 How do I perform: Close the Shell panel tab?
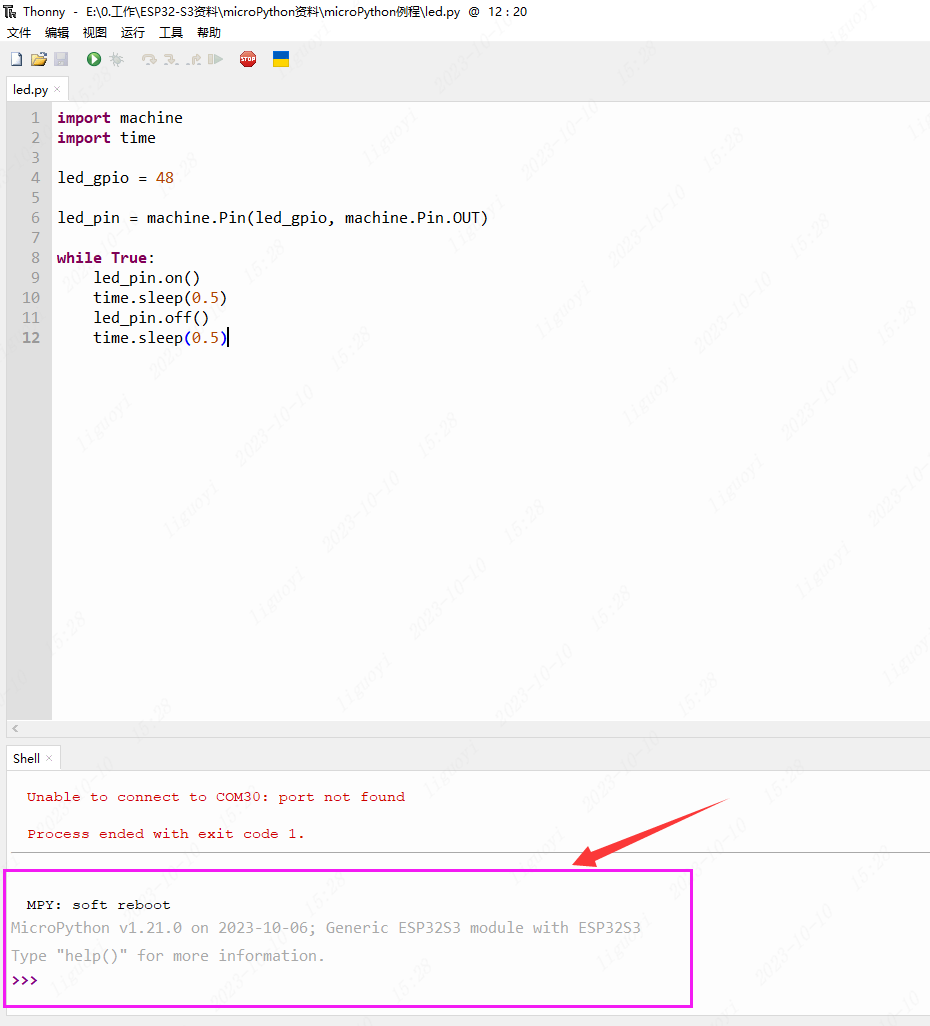point(50,759)
